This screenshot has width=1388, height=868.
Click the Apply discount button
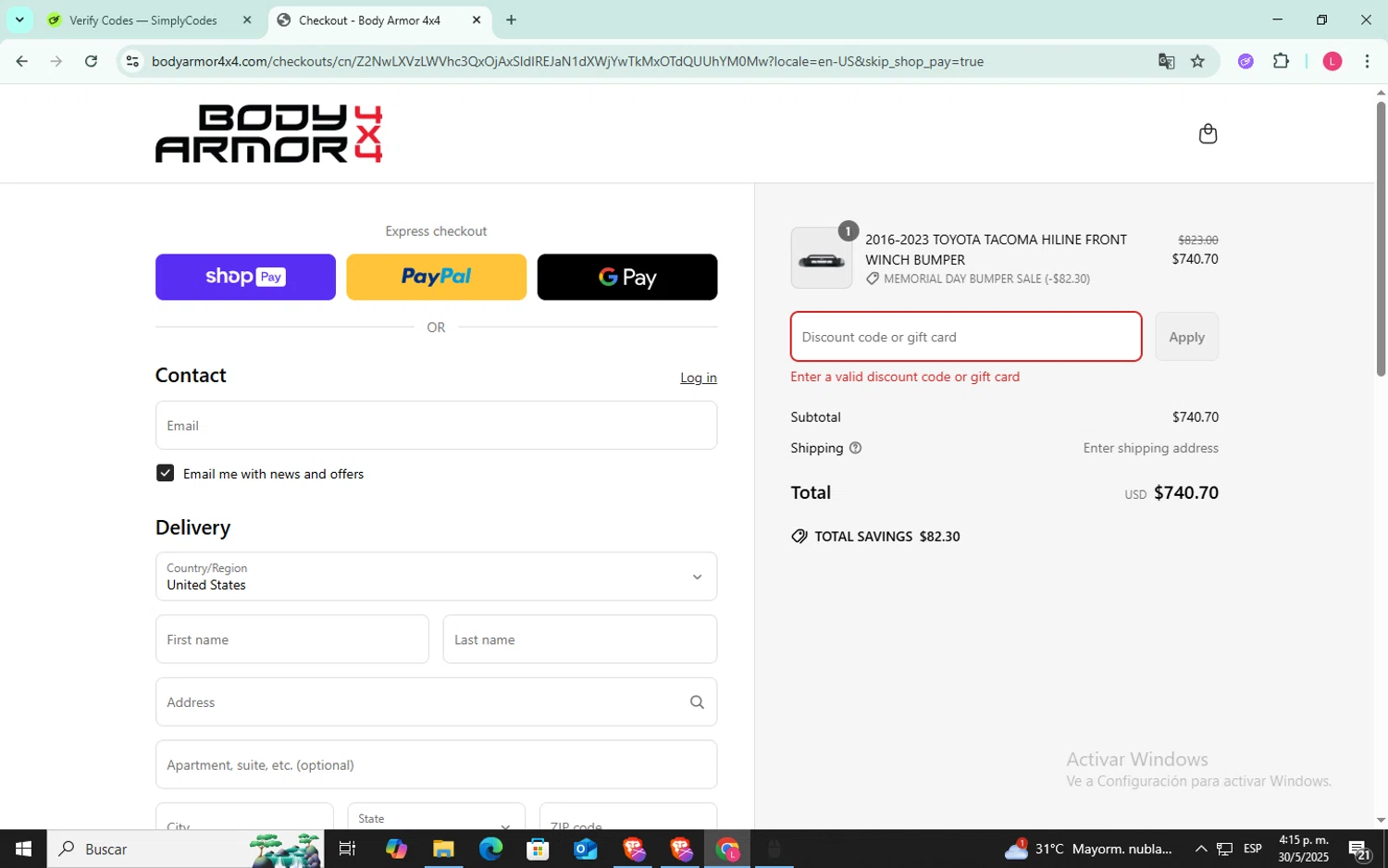1186,337
